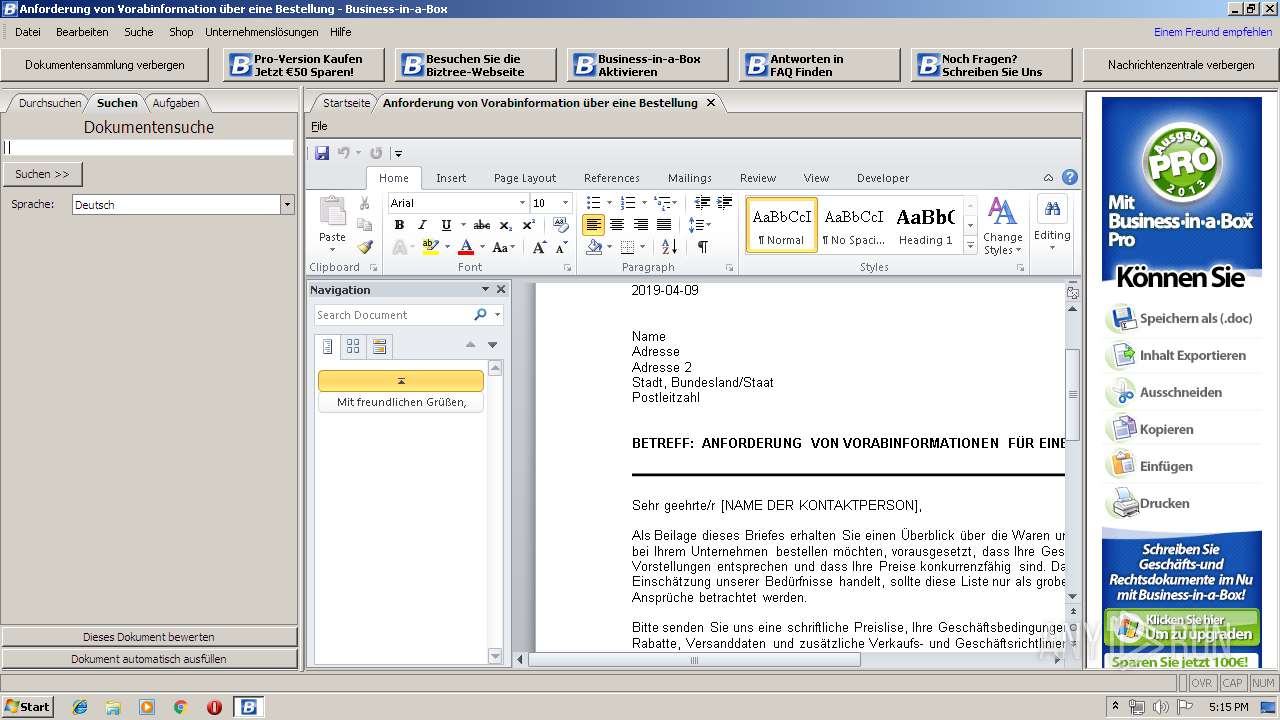This screenshot has width=1280, height=720.
Task: Open the References ribbon tab
Action: pos(612,178)
